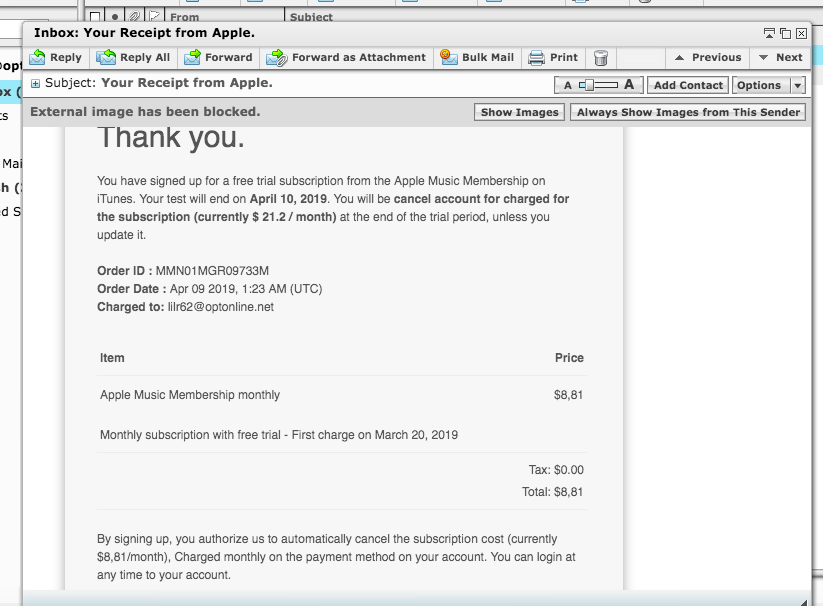Click the Apple Music Membership monthly item
The image size is (823, 606).
(x=190, y=395)
